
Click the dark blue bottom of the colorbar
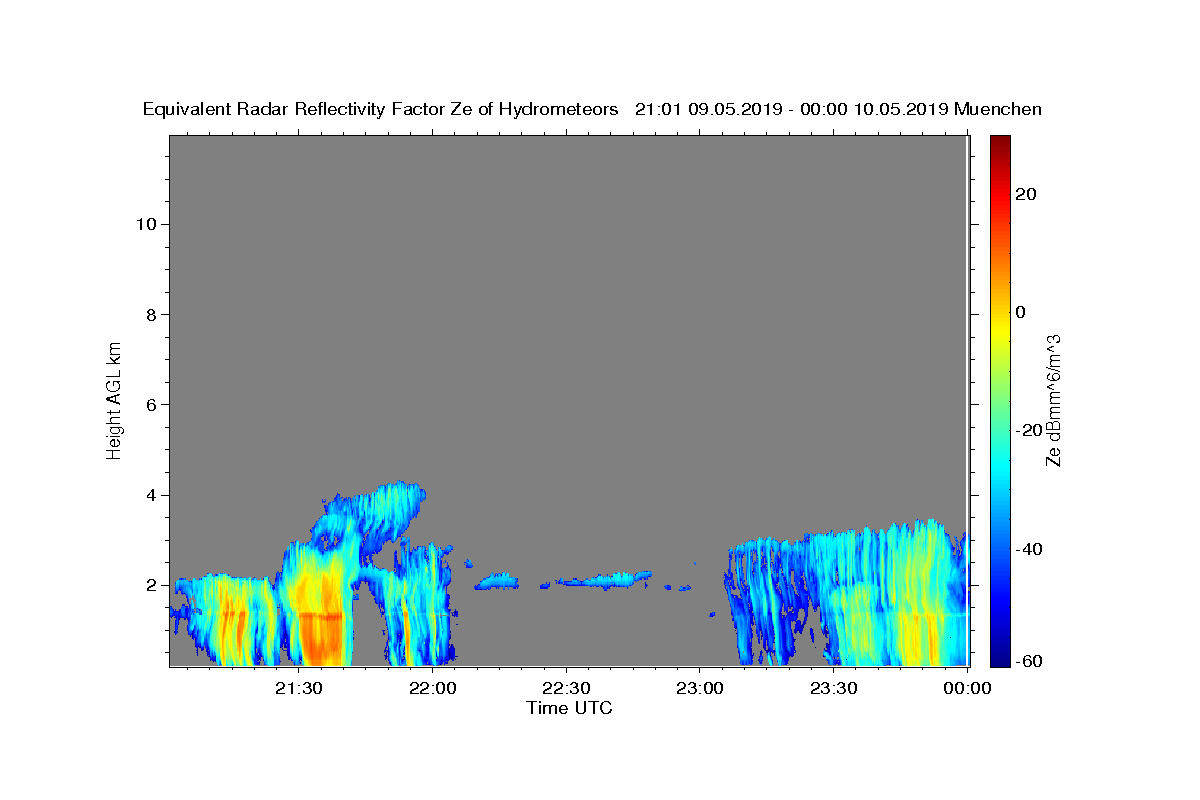(1000, 655)
